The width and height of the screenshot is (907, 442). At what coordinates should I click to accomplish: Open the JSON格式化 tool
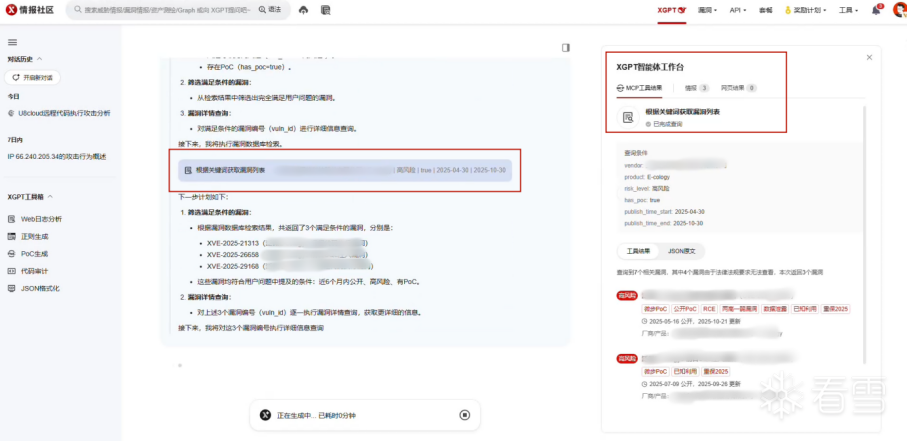click(40, 288)
